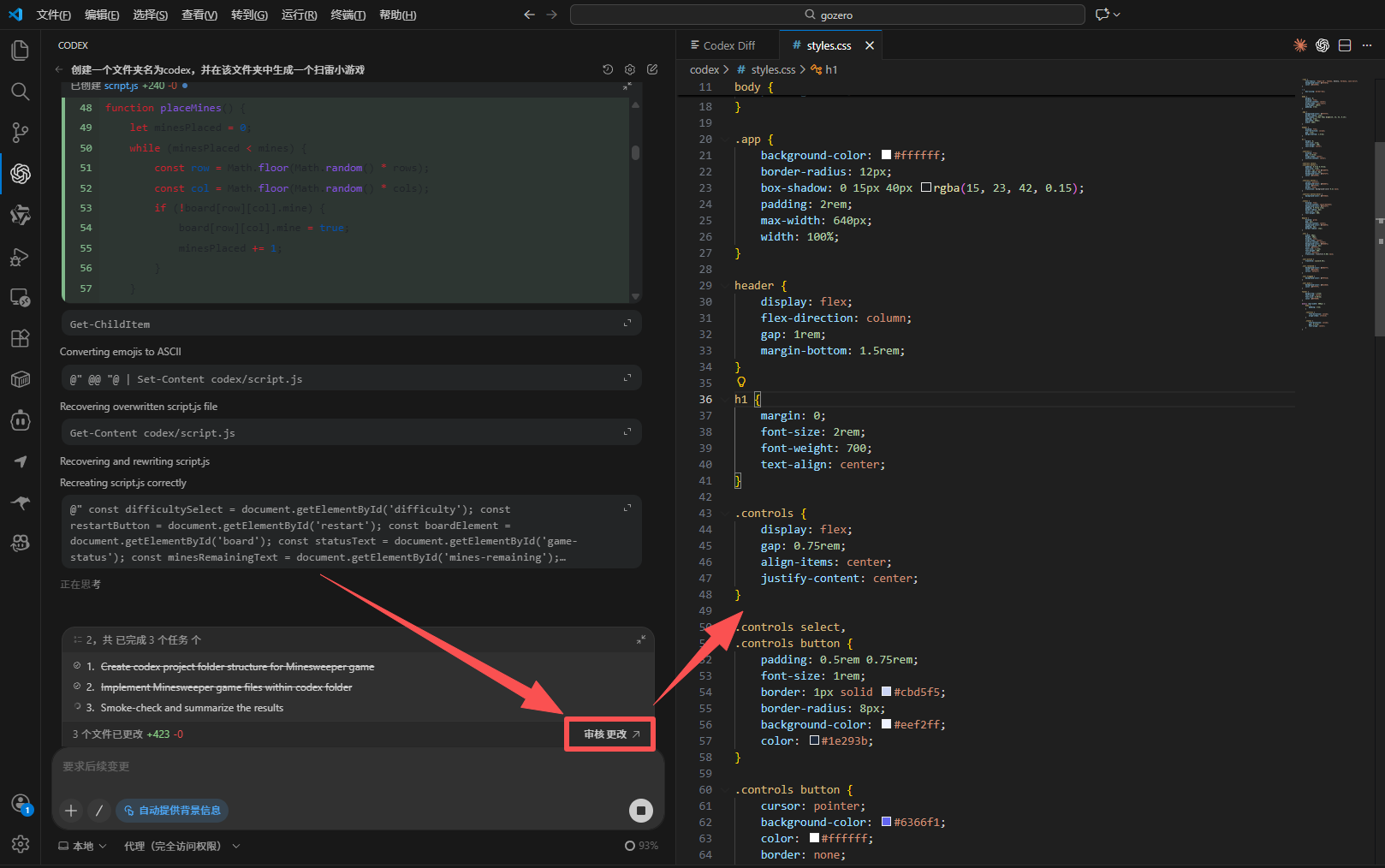Viewport: 1385px width, 868px height.
Task: Open Codex task history
Action: tap(608, 69)
